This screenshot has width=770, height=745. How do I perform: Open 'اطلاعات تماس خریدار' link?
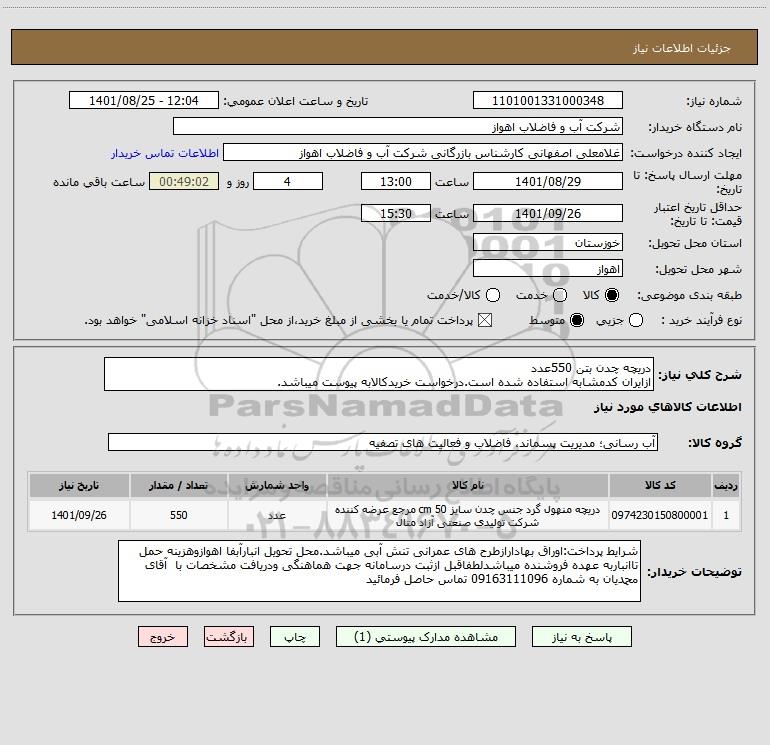coord(165,153)
